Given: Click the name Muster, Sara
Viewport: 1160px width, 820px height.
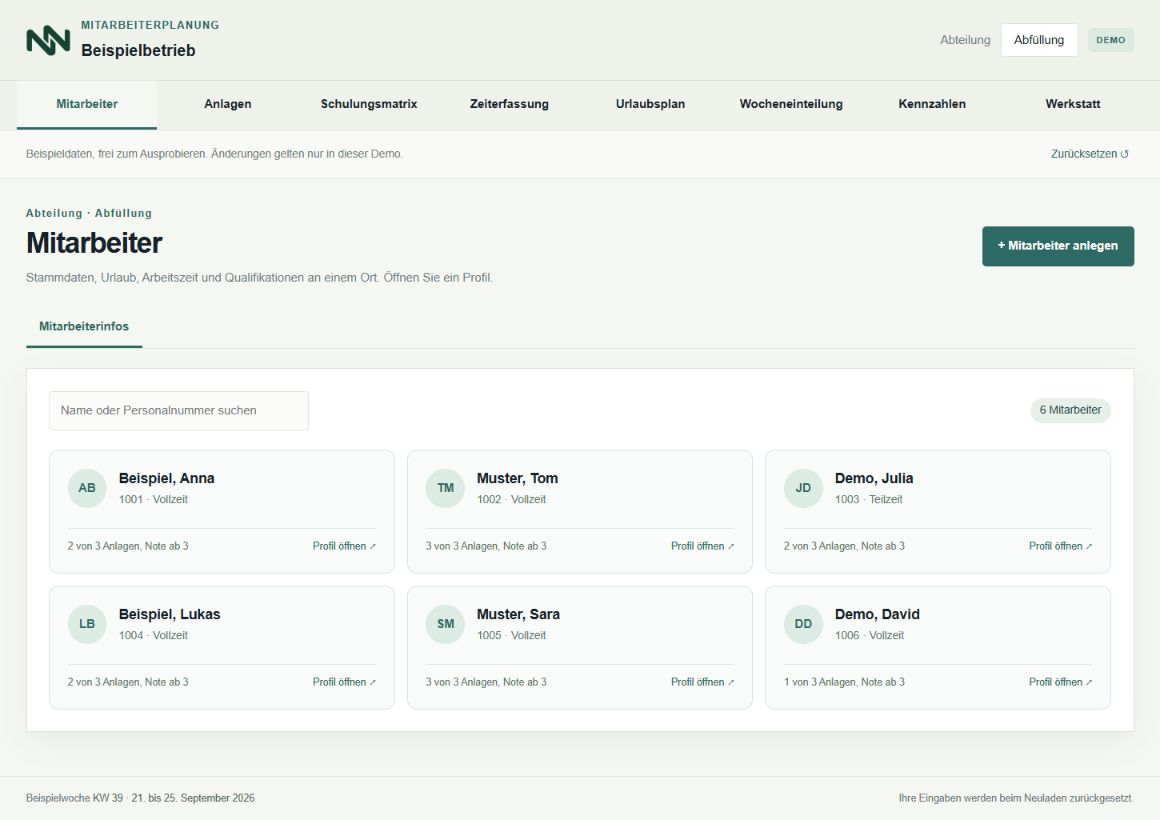Looking at the screenshot, I should (x=518, y=615).
